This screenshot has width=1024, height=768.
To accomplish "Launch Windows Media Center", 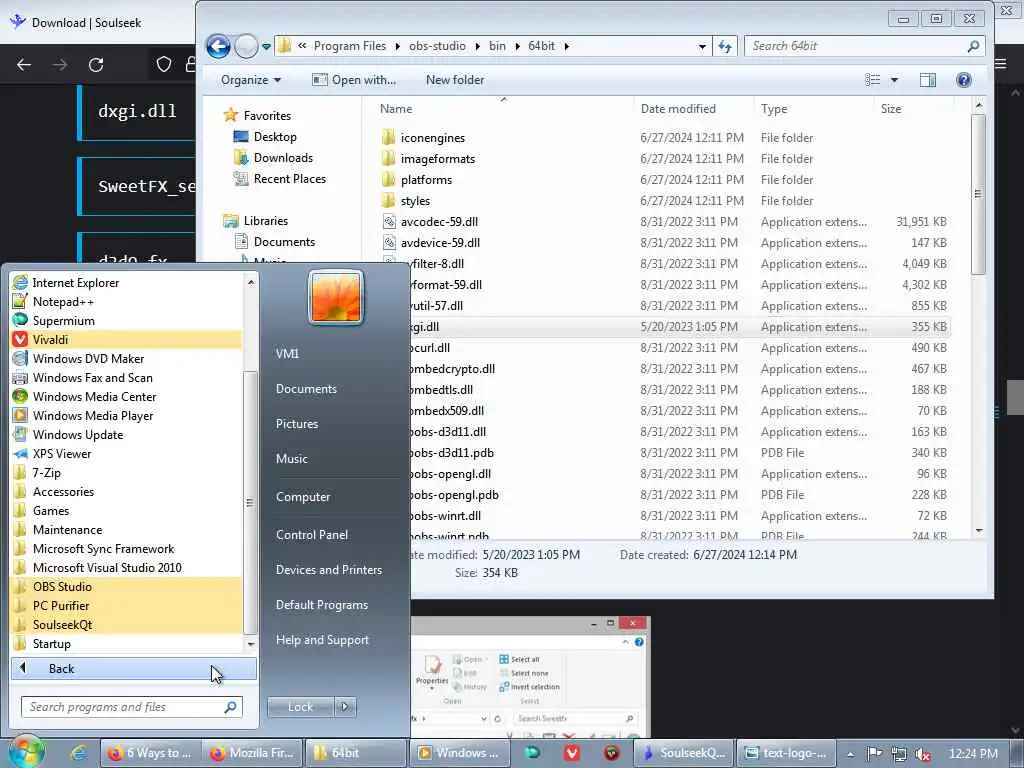I will [x=127, y=396].
